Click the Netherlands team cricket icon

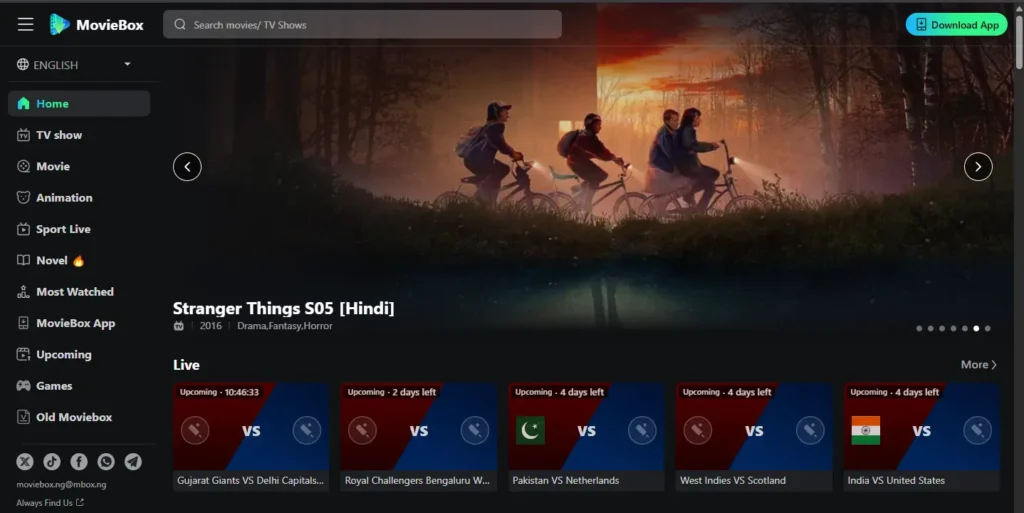[x=642, y=431]
